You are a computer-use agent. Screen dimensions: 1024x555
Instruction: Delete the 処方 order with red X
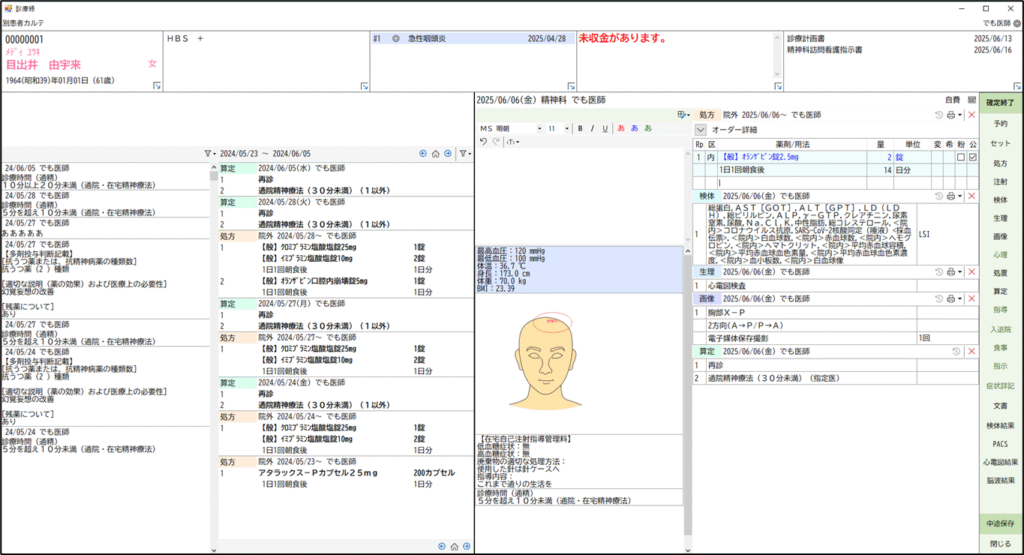(x=971, y=115)
